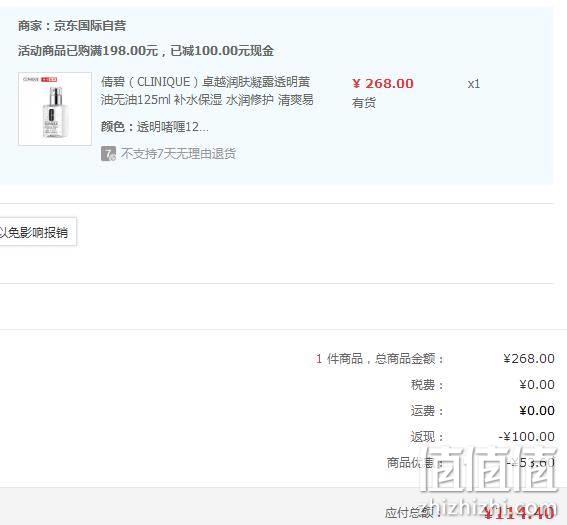Click the 7-day return policy icon
This screenshot has height=525, width=567.
pos(108,154)
